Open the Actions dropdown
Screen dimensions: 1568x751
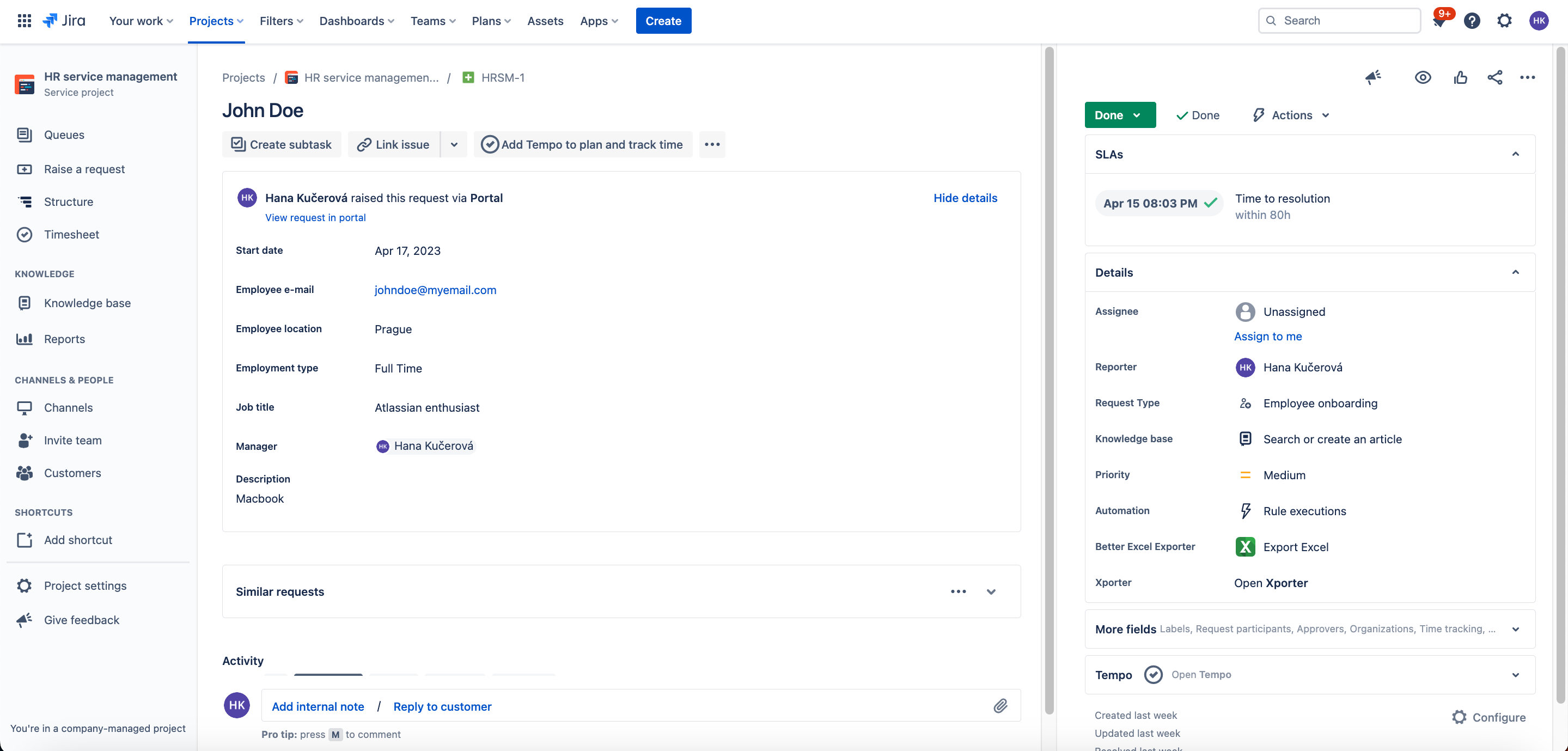(x=1290, y=115)
